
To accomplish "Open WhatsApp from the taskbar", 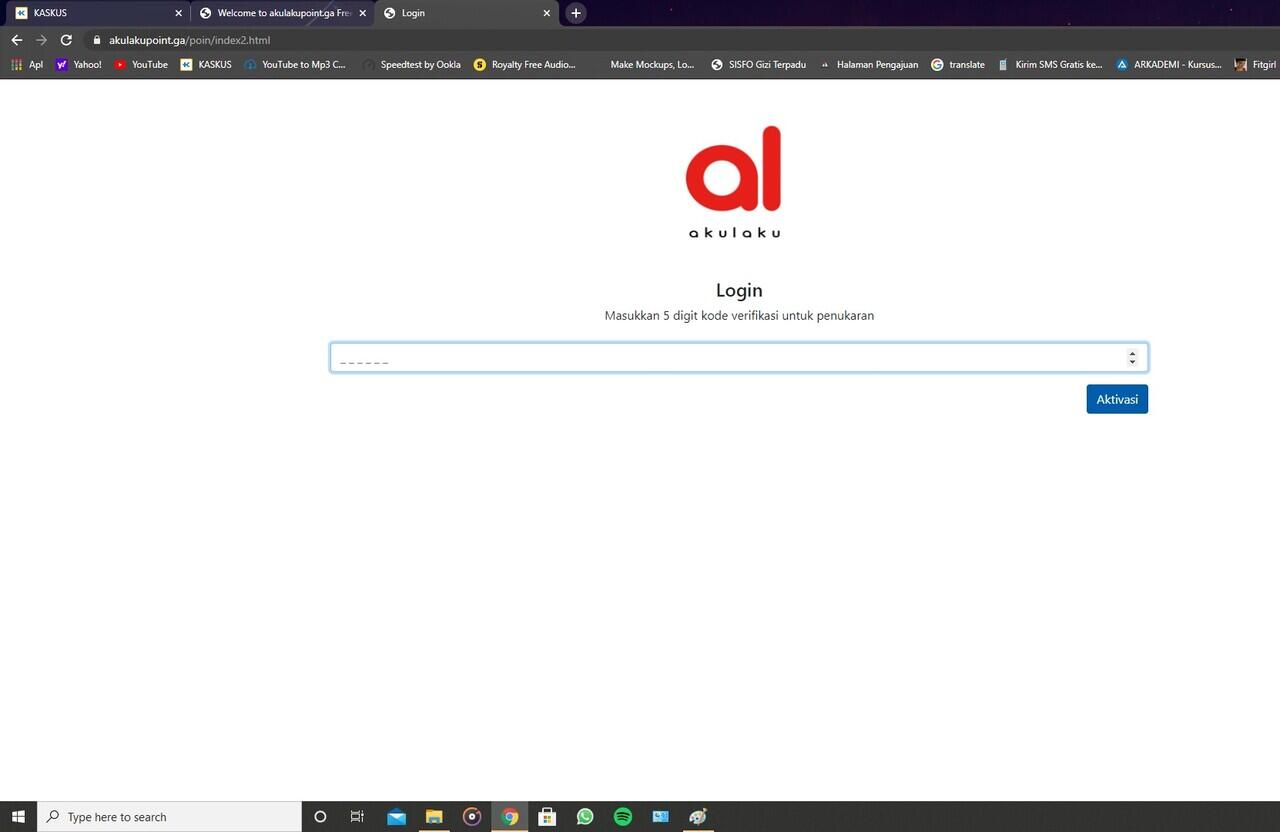I will pos(585,817).
